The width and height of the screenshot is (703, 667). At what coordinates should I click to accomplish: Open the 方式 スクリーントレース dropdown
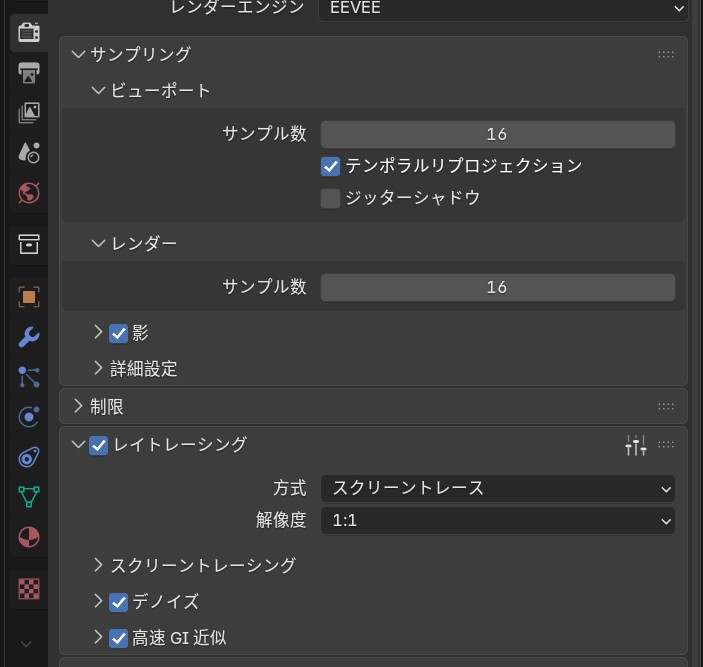(x=497, y=488)
